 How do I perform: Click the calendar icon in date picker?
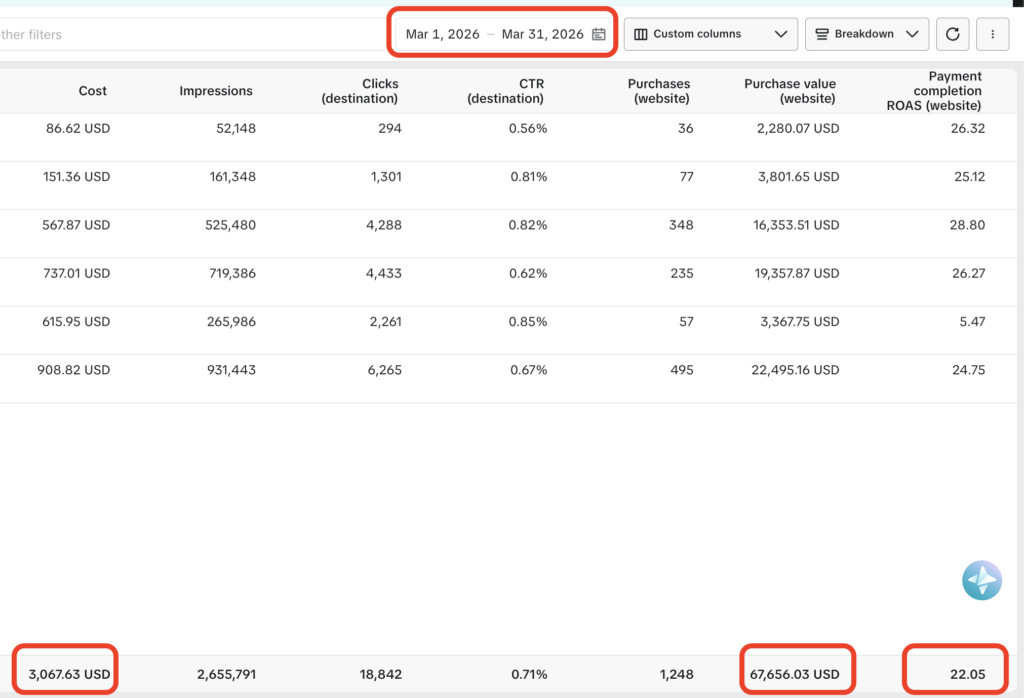click(598, 34)
